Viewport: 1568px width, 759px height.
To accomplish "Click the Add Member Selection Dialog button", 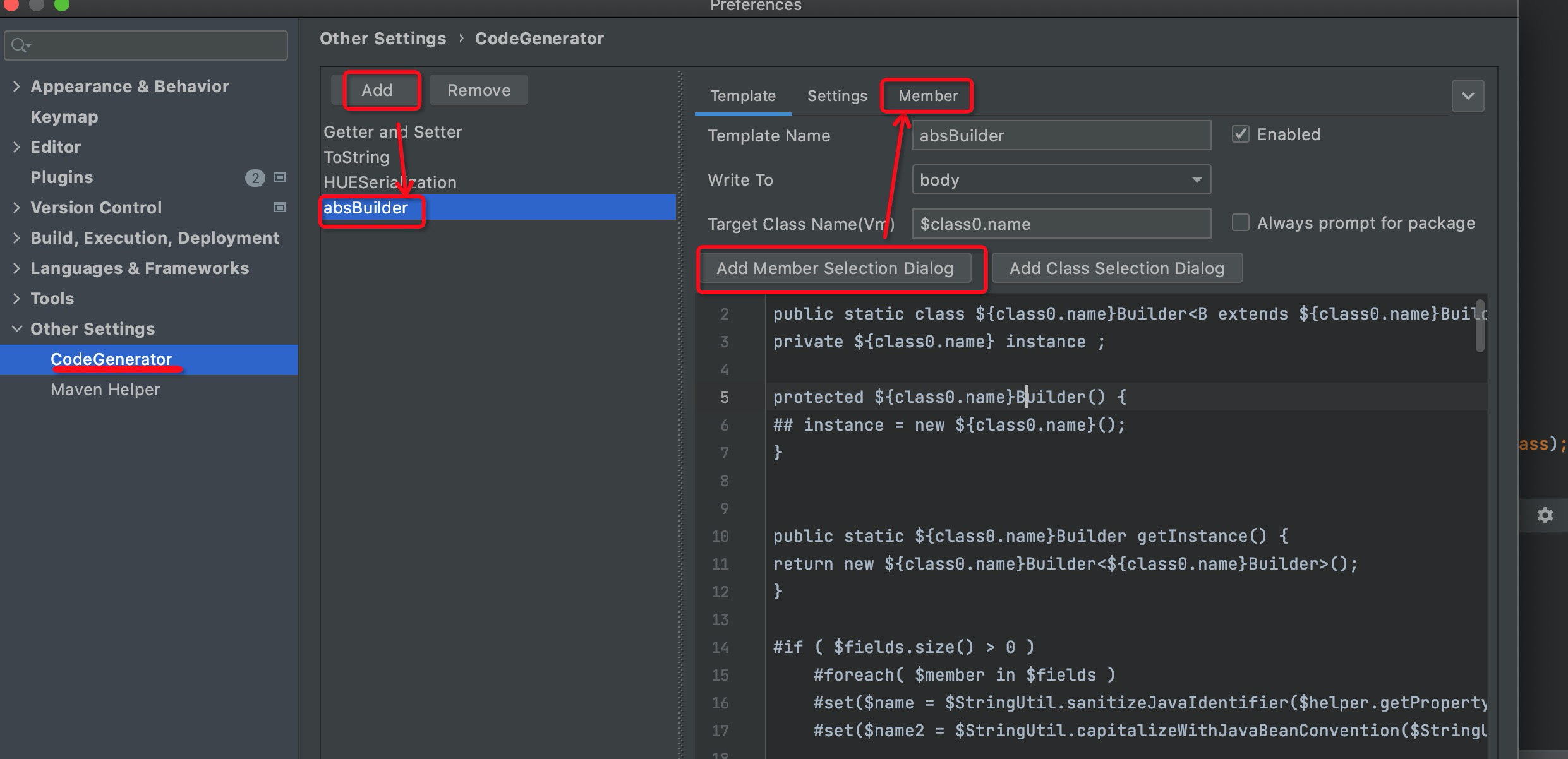I will tap(835, 268).
